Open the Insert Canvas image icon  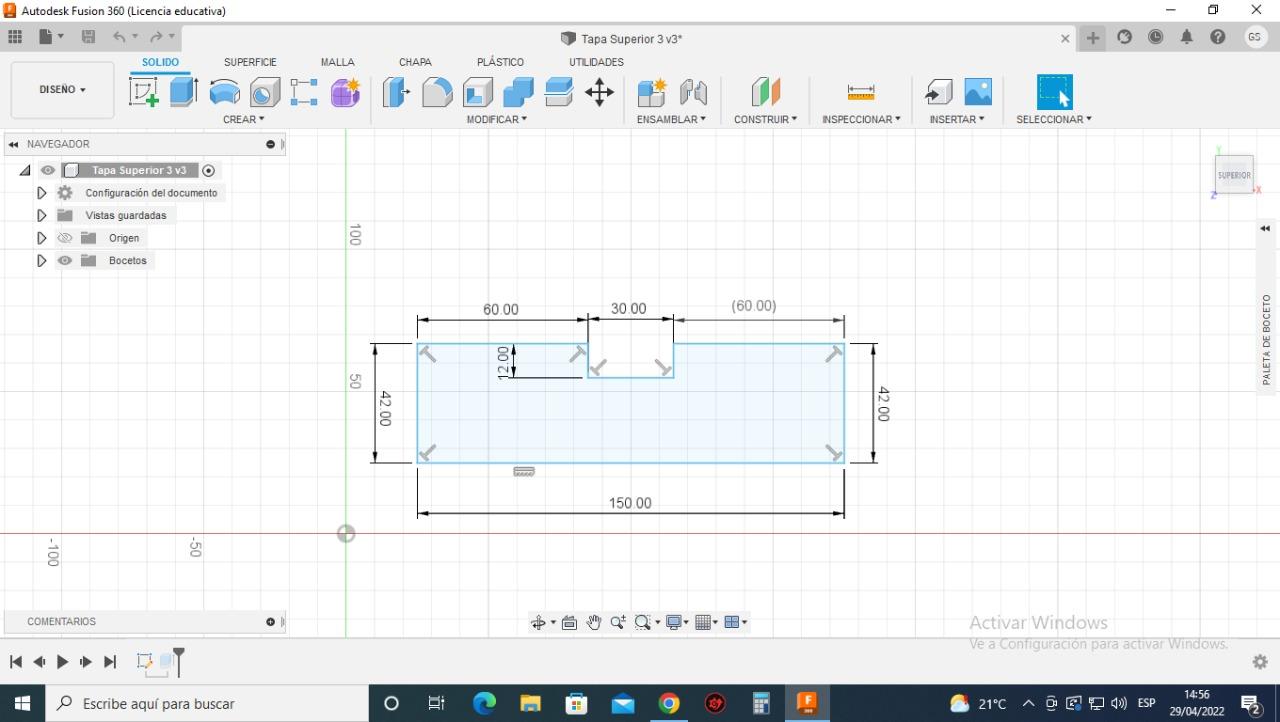(978, 92)
